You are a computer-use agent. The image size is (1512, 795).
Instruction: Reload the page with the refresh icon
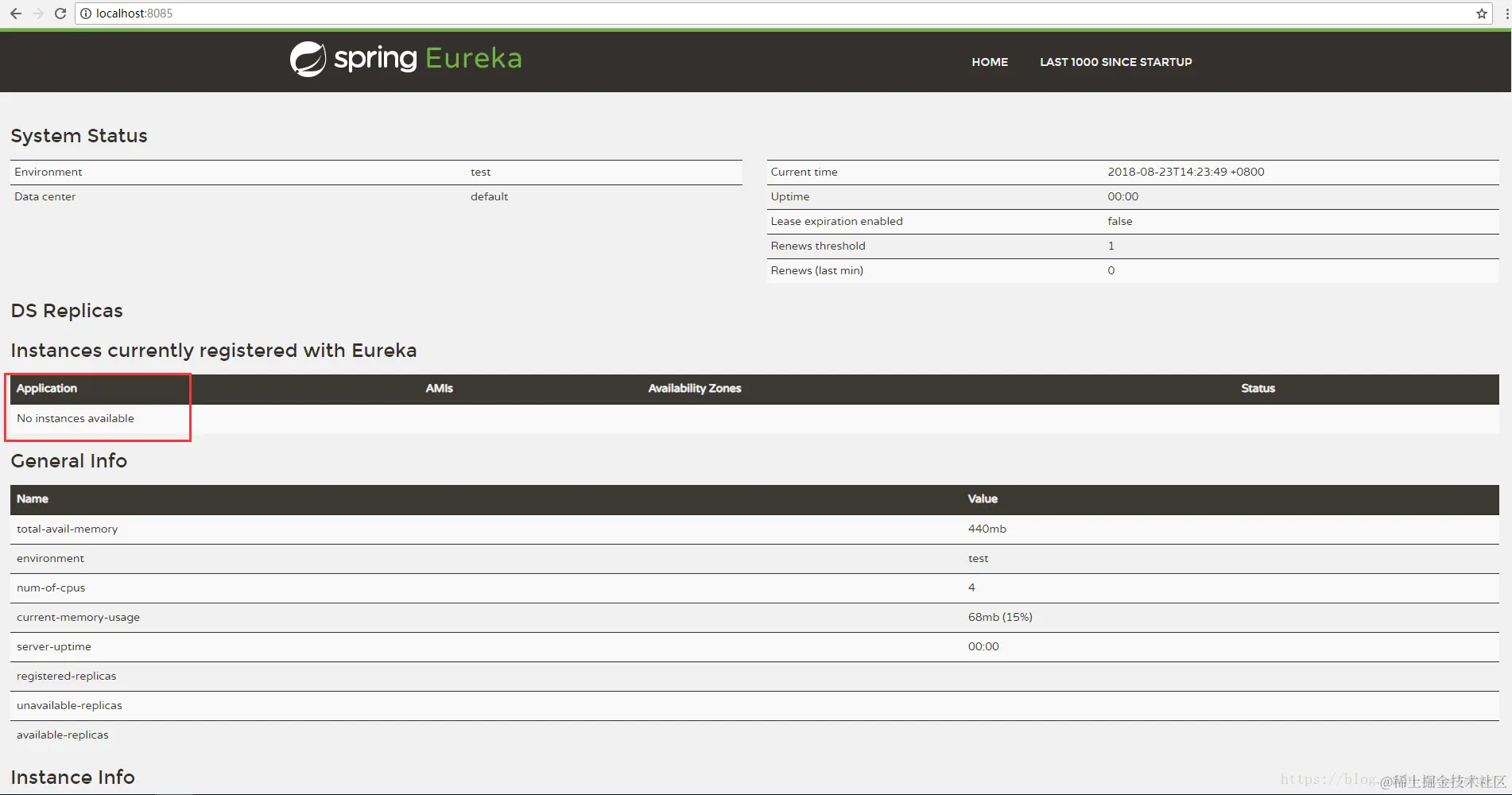(x=60, y=14)
